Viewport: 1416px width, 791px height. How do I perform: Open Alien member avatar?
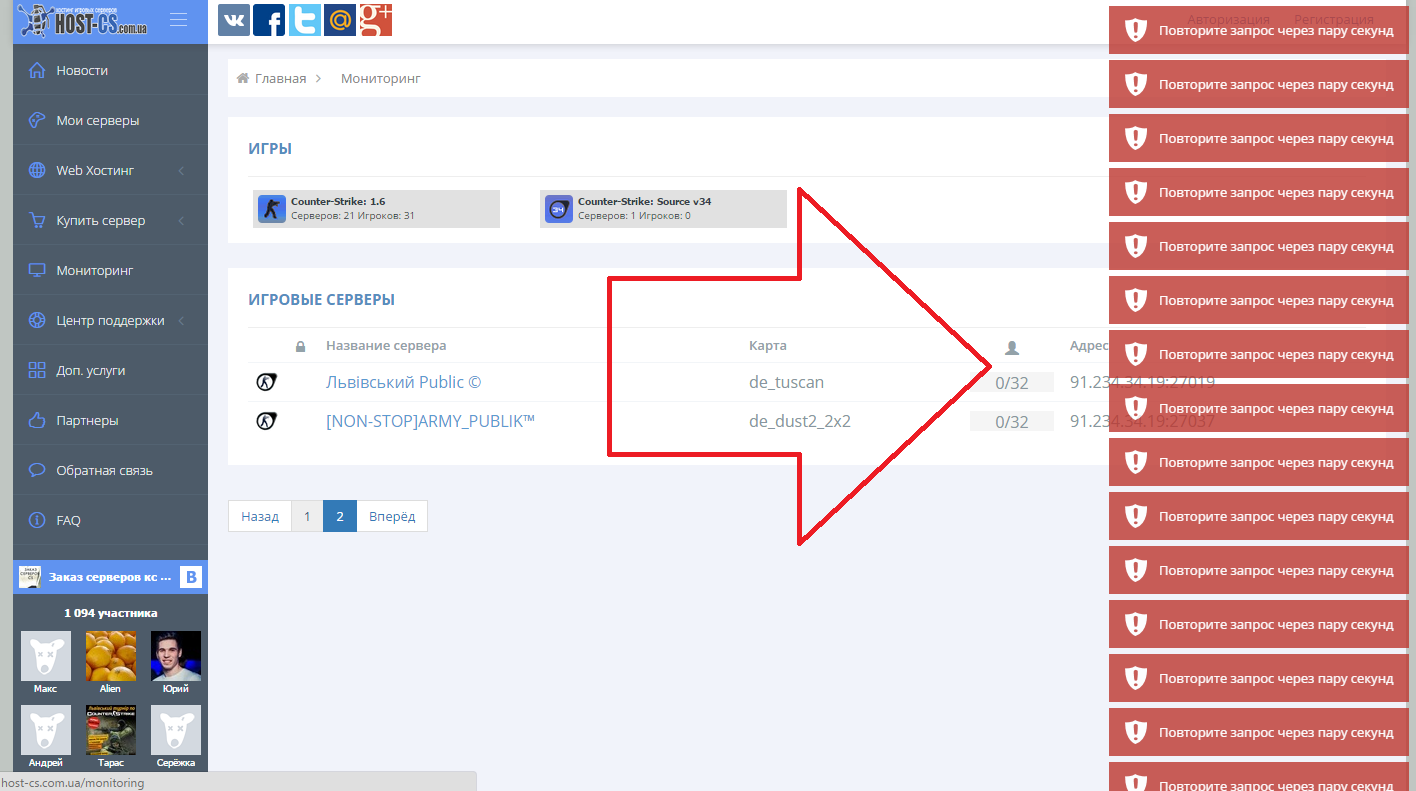pos(111,656)
